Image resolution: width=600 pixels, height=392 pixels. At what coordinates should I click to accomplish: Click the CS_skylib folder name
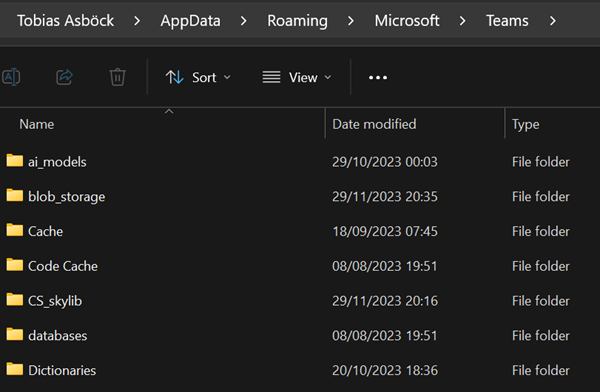[55, 301]
